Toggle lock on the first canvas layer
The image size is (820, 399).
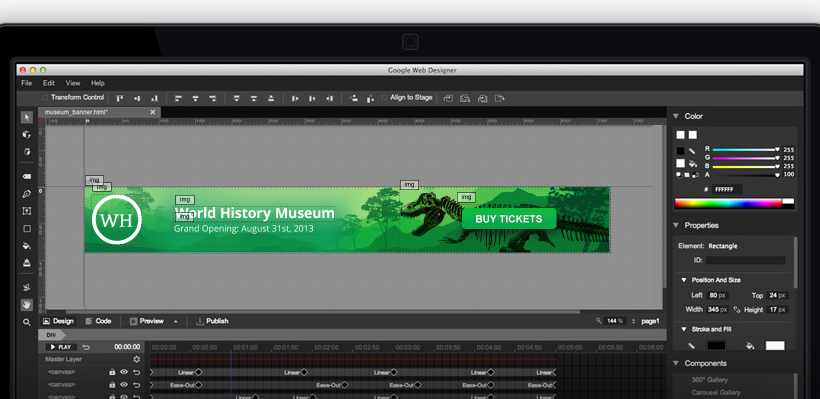(112, 372)
